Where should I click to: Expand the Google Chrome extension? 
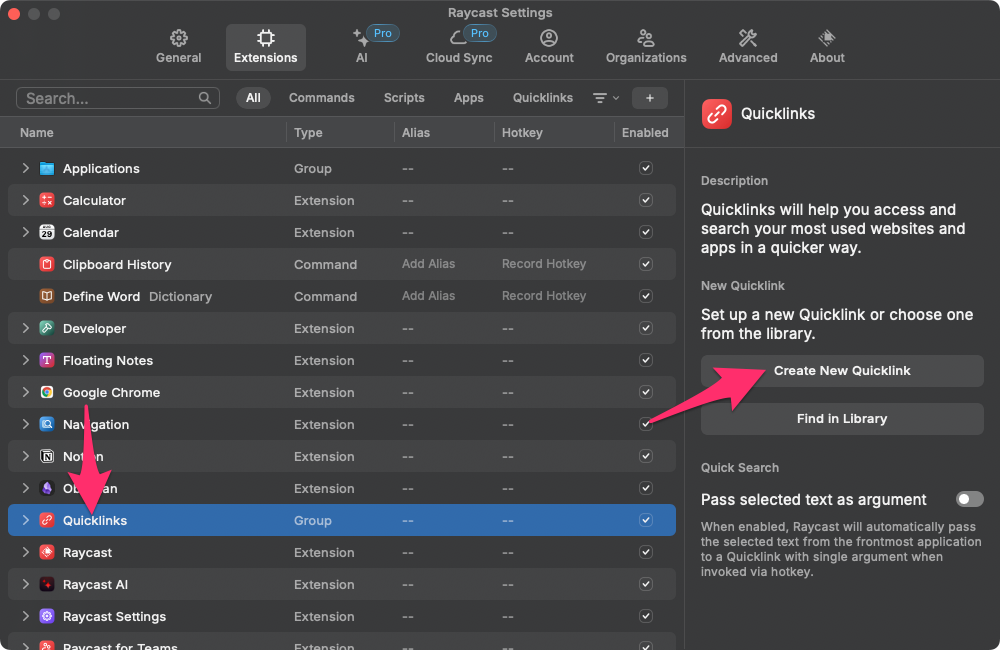(x=26, y=392)
